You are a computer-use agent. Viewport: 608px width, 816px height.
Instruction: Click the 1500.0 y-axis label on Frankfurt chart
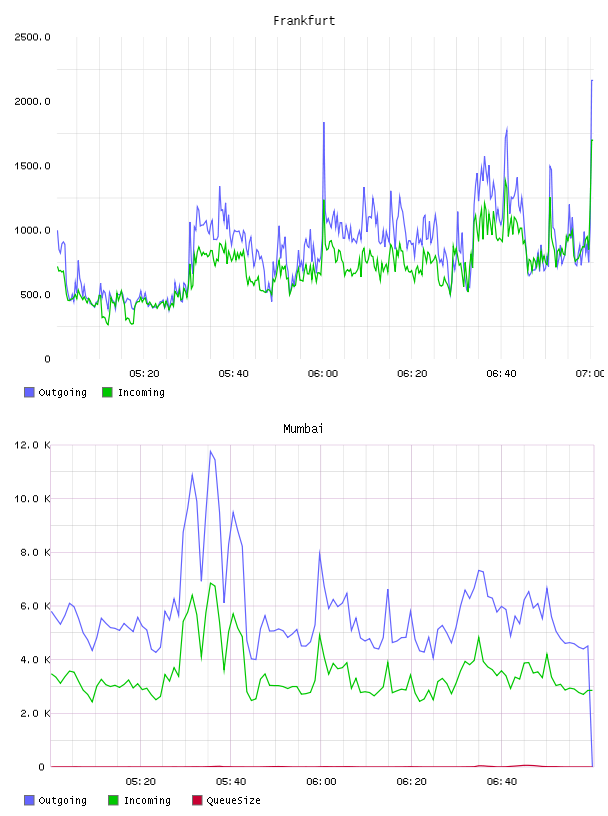click(32, 166)
